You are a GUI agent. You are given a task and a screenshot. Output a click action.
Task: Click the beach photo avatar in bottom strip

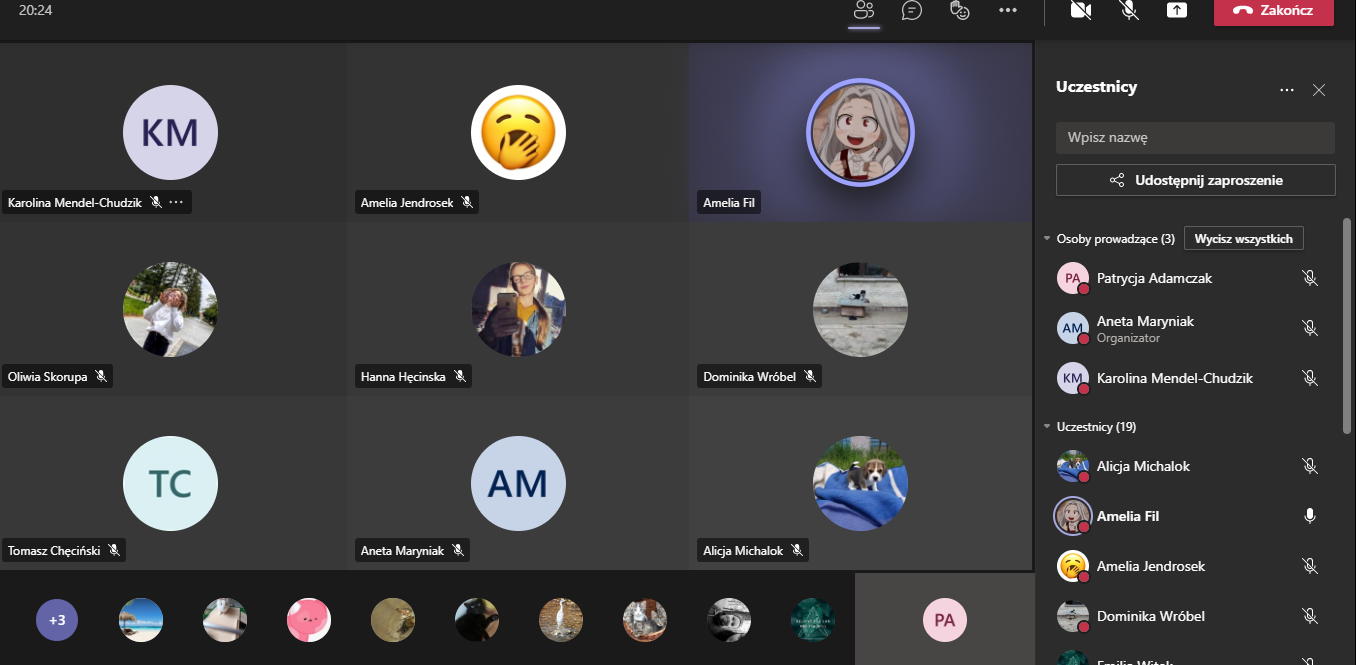pyautogui.click(x=141, y=620)
